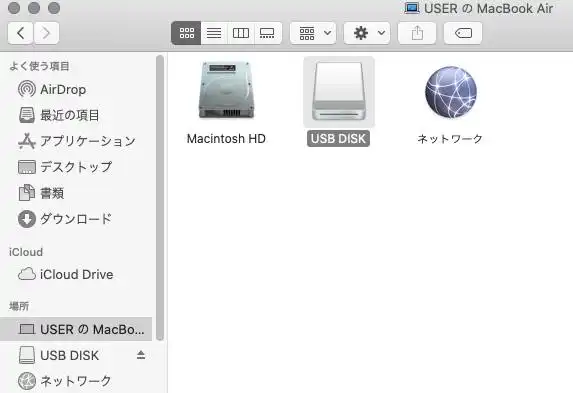Click the window zoom button
Viewport: 573px width, 393px height.
coord(54,8)
